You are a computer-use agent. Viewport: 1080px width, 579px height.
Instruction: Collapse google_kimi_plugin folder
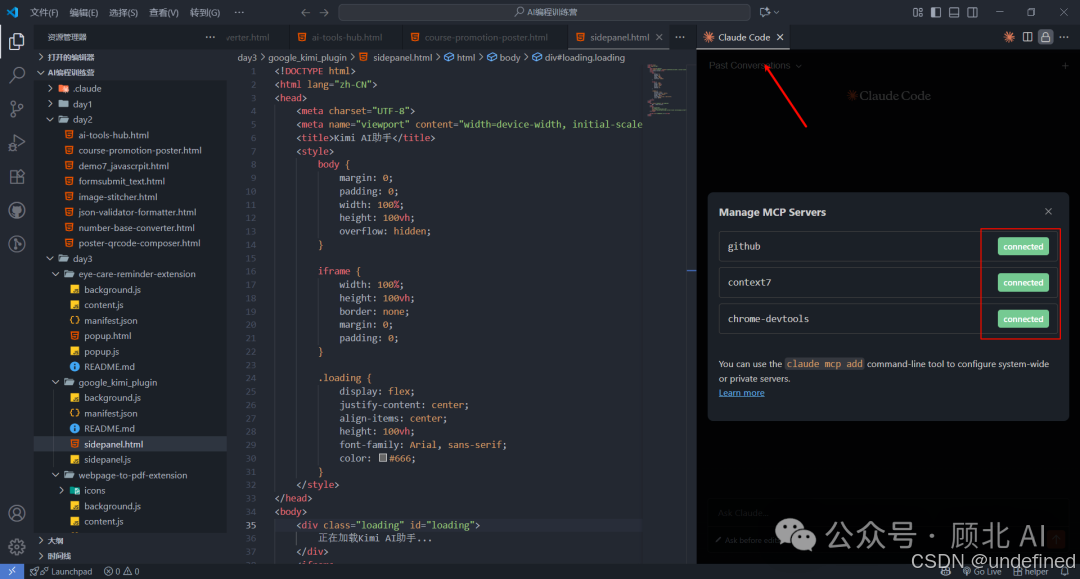pyautogui.click(x=130, y=382)
